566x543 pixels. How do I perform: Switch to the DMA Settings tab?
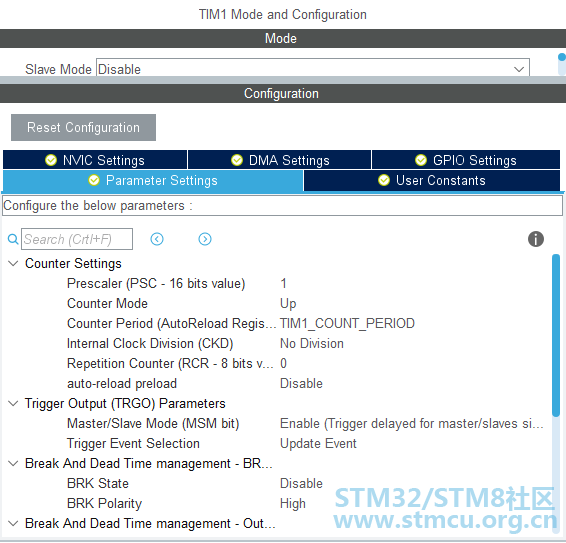[x=280, y=160]
